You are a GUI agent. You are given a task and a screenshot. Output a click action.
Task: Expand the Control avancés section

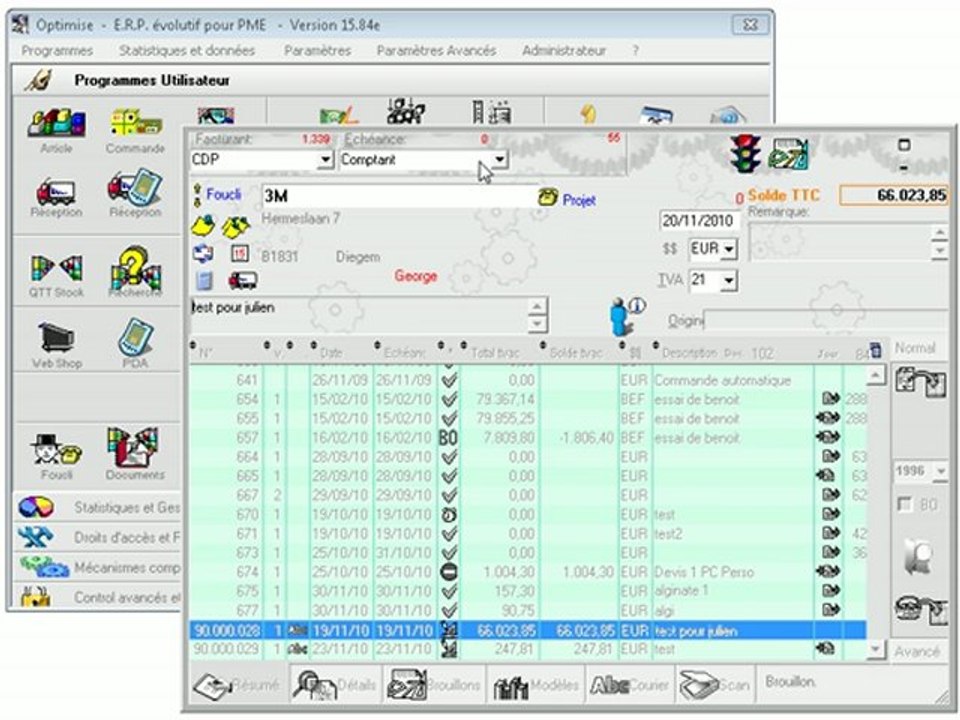coord(98,596)
